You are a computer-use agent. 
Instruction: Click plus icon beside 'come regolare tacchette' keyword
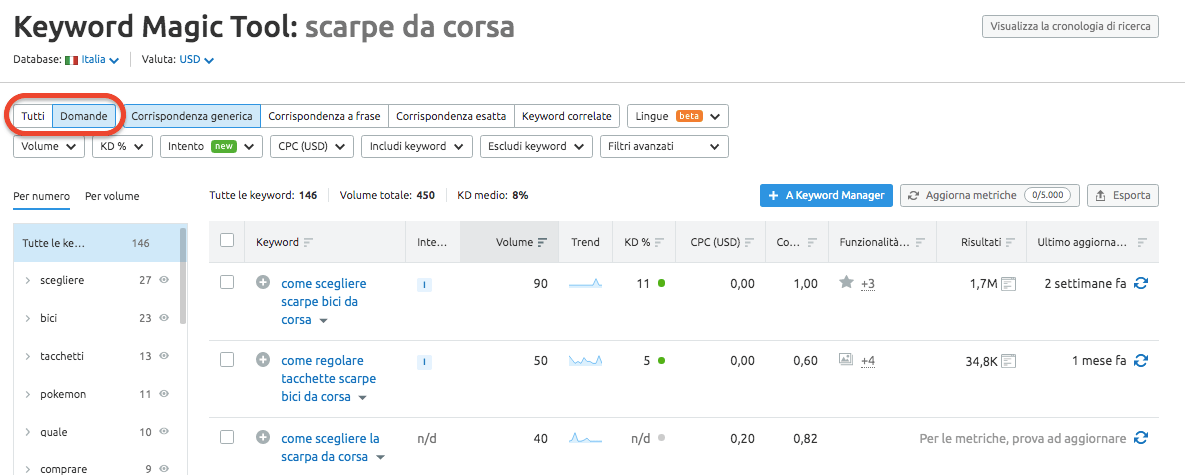pos(263,360)
